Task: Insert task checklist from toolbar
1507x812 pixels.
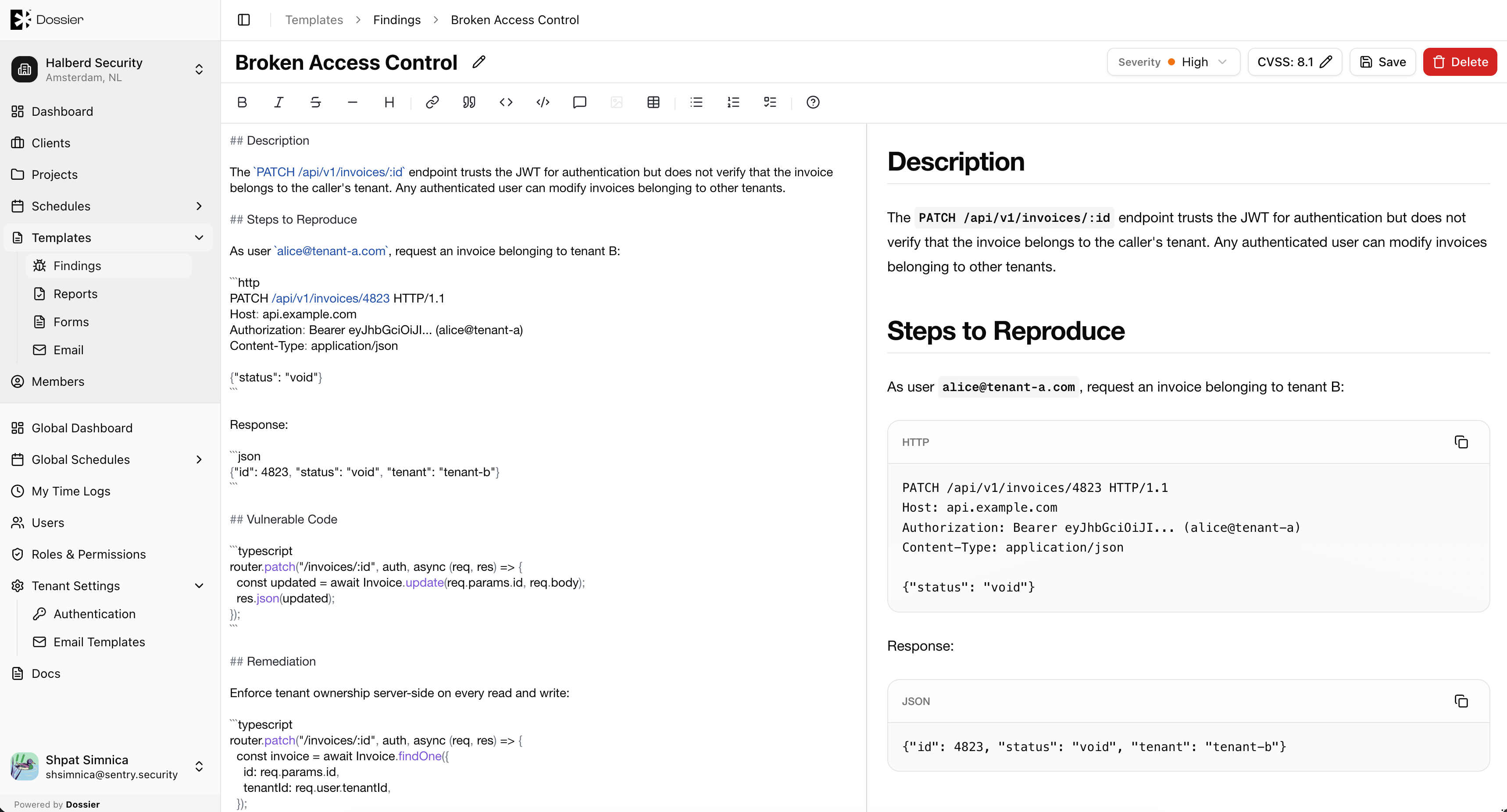Action: tap(770, 103)
